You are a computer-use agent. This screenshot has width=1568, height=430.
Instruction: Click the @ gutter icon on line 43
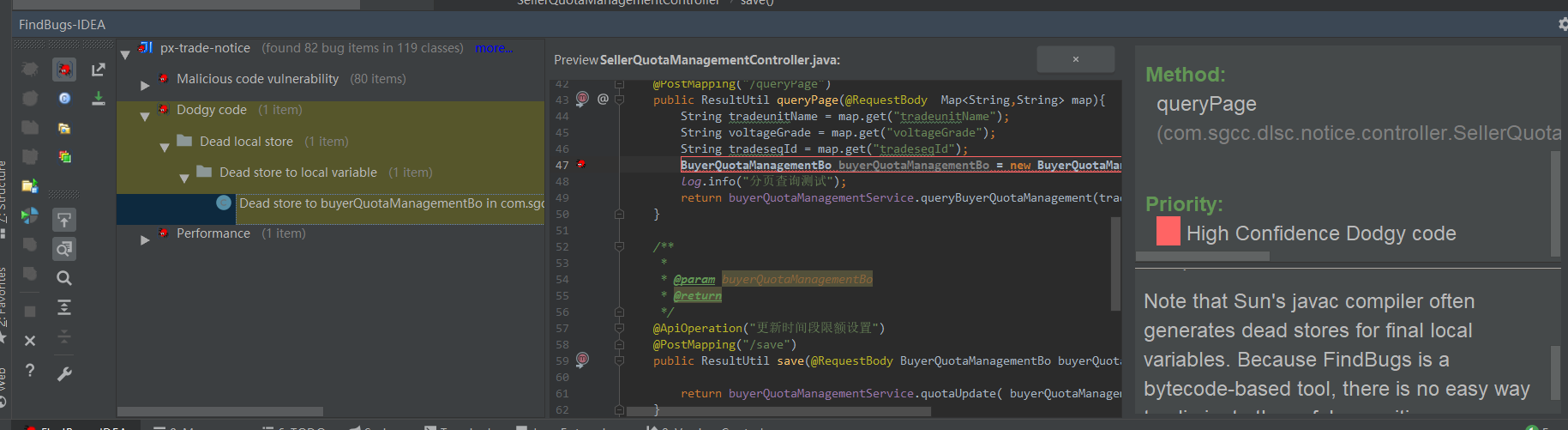pyautogui.click(x=603, y=100)
